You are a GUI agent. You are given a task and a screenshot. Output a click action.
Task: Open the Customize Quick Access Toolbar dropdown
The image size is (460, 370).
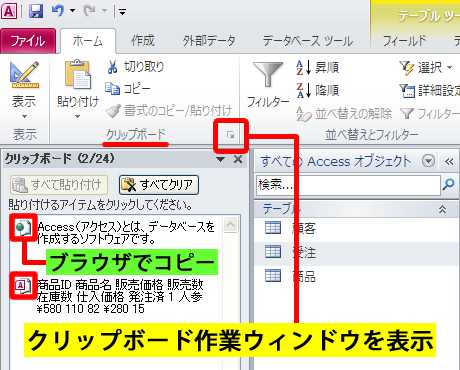pyautogui.click(x=122, y=12)
